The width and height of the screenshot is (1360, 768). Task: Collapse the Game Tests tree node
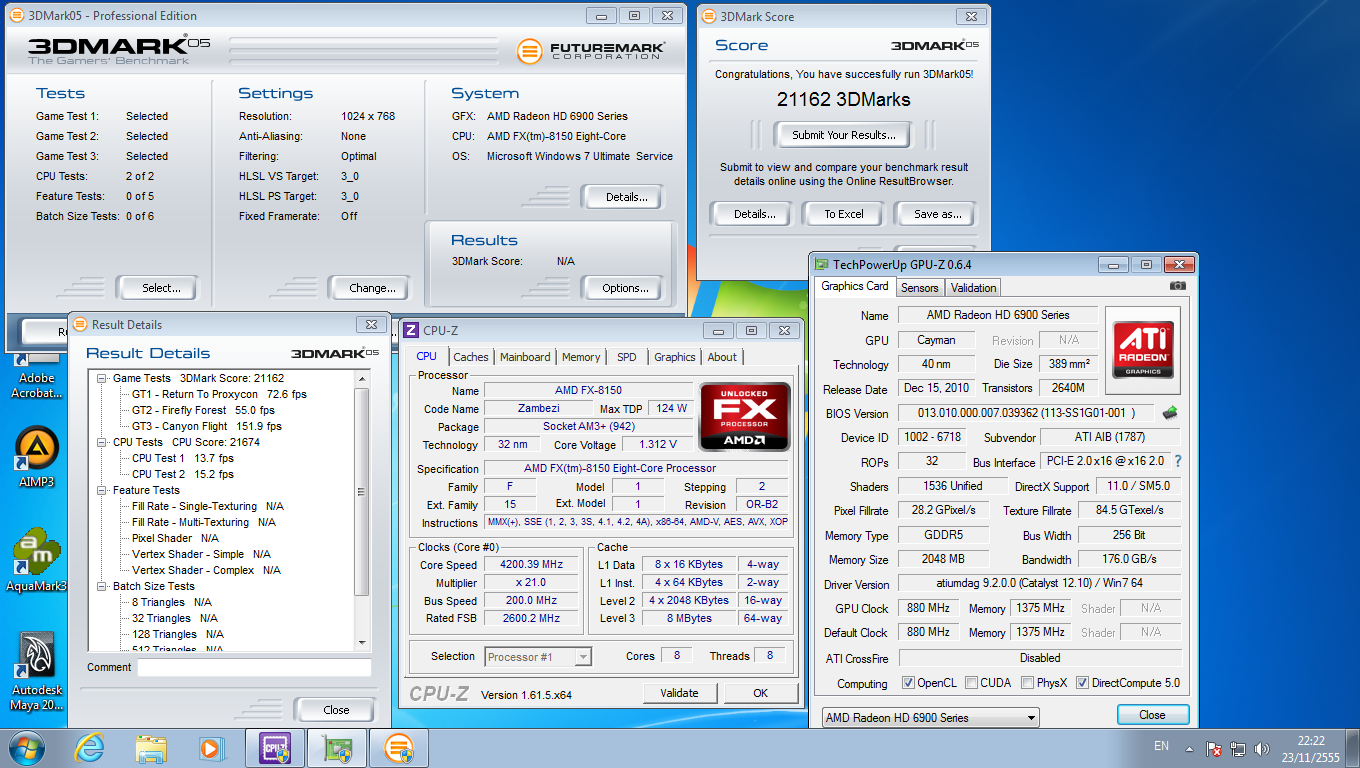click(x=102, y=378)
